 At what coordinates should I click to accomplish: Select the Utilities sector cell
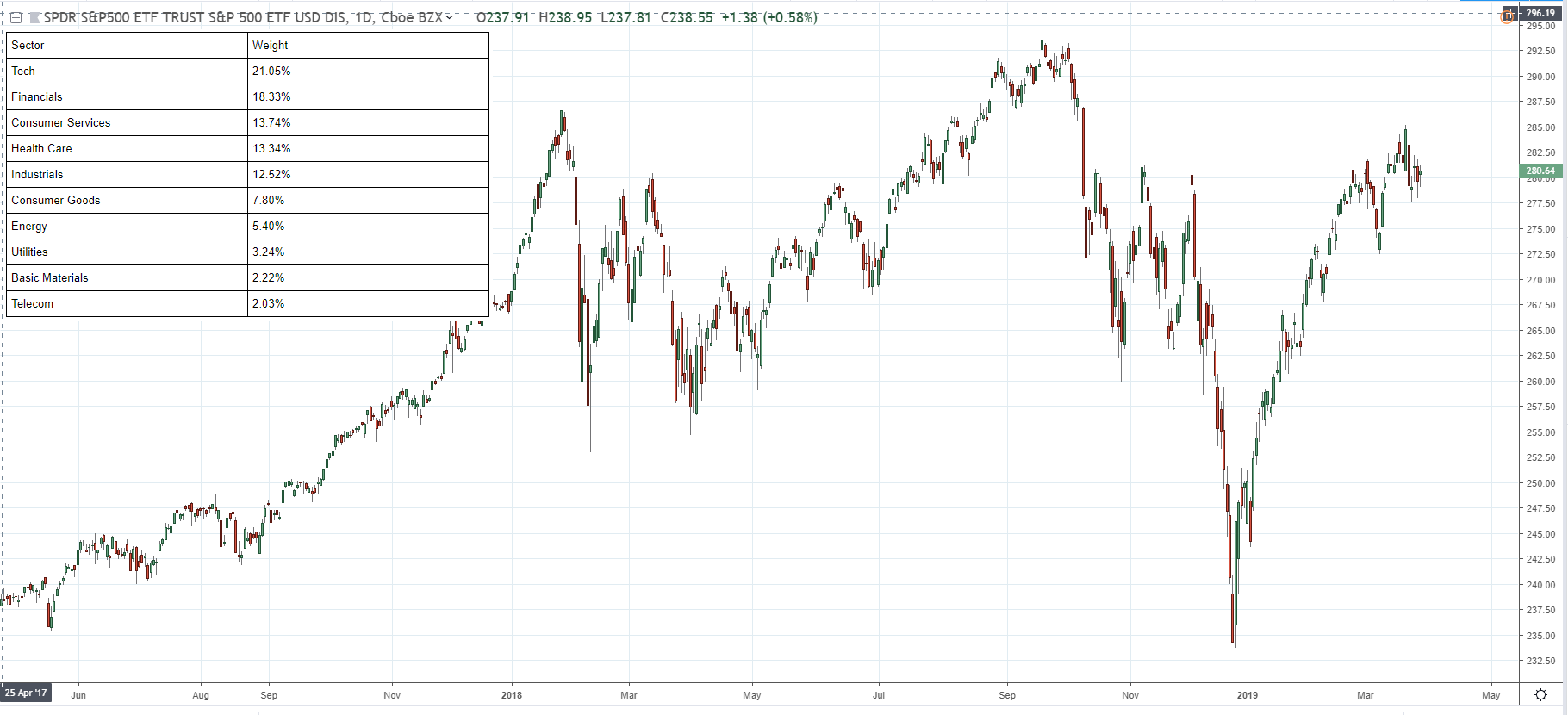pyautogui.click(x=127, y=252)
